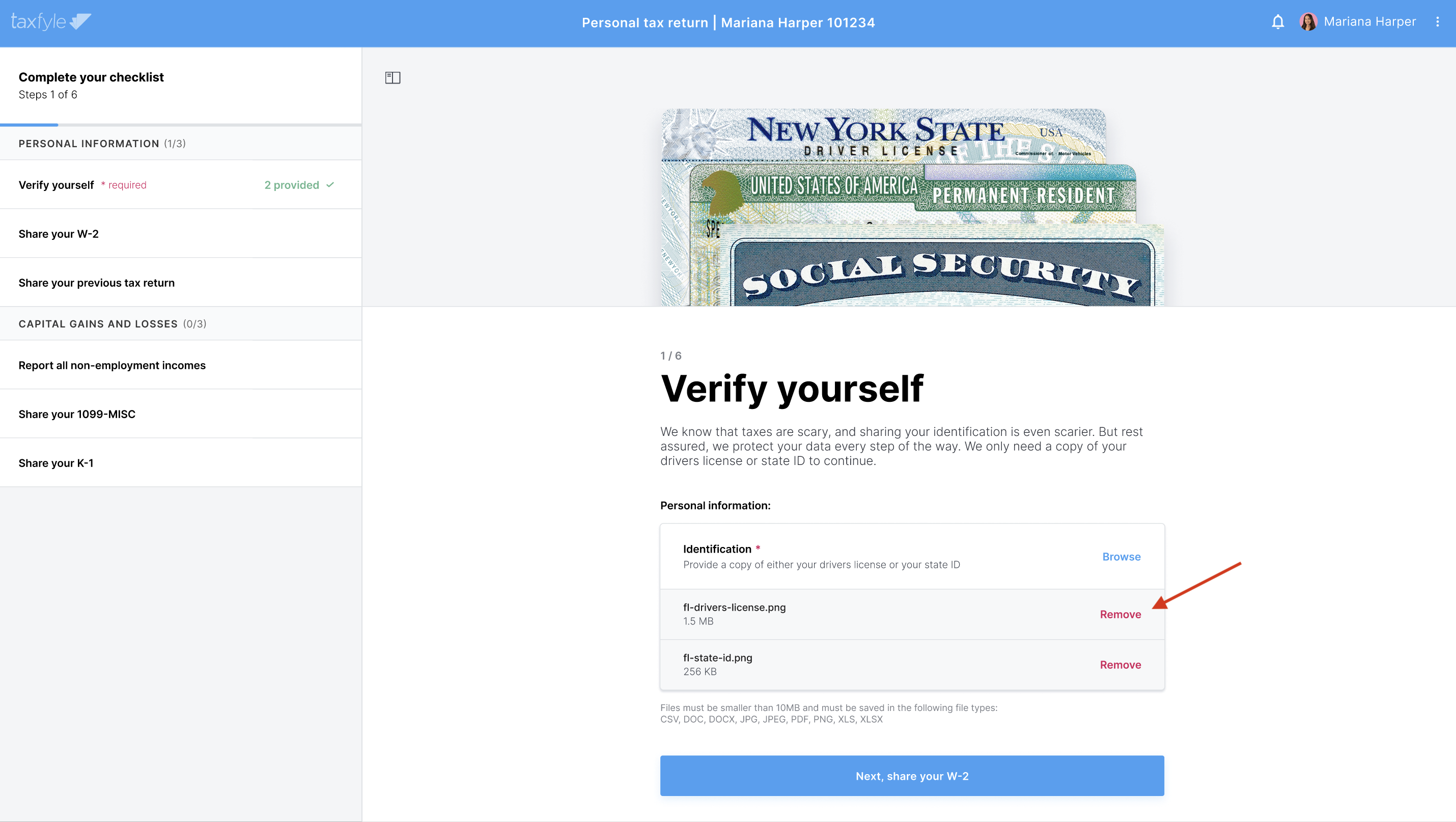Click the red required label
Viewport: 1456px width, 822px height.
124,185
